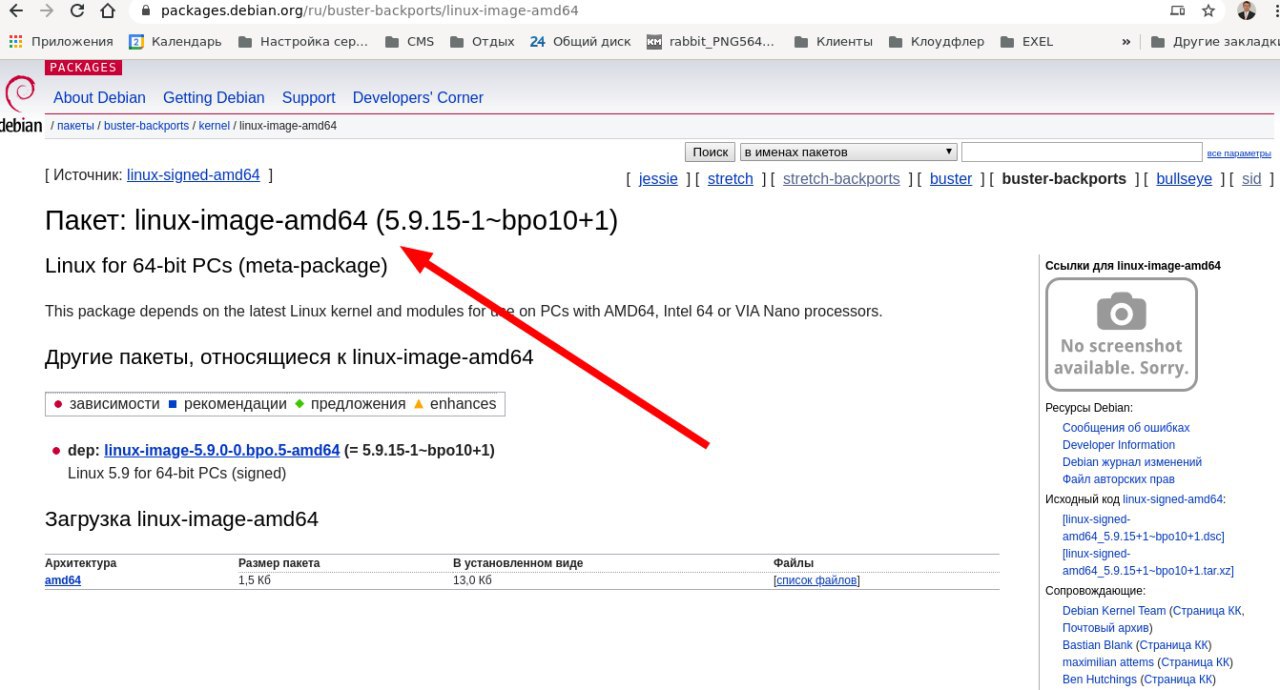This screenshot has height=690, width=1280.
Task: Open the CMS bookmark folder
Action: pos(410,41)
